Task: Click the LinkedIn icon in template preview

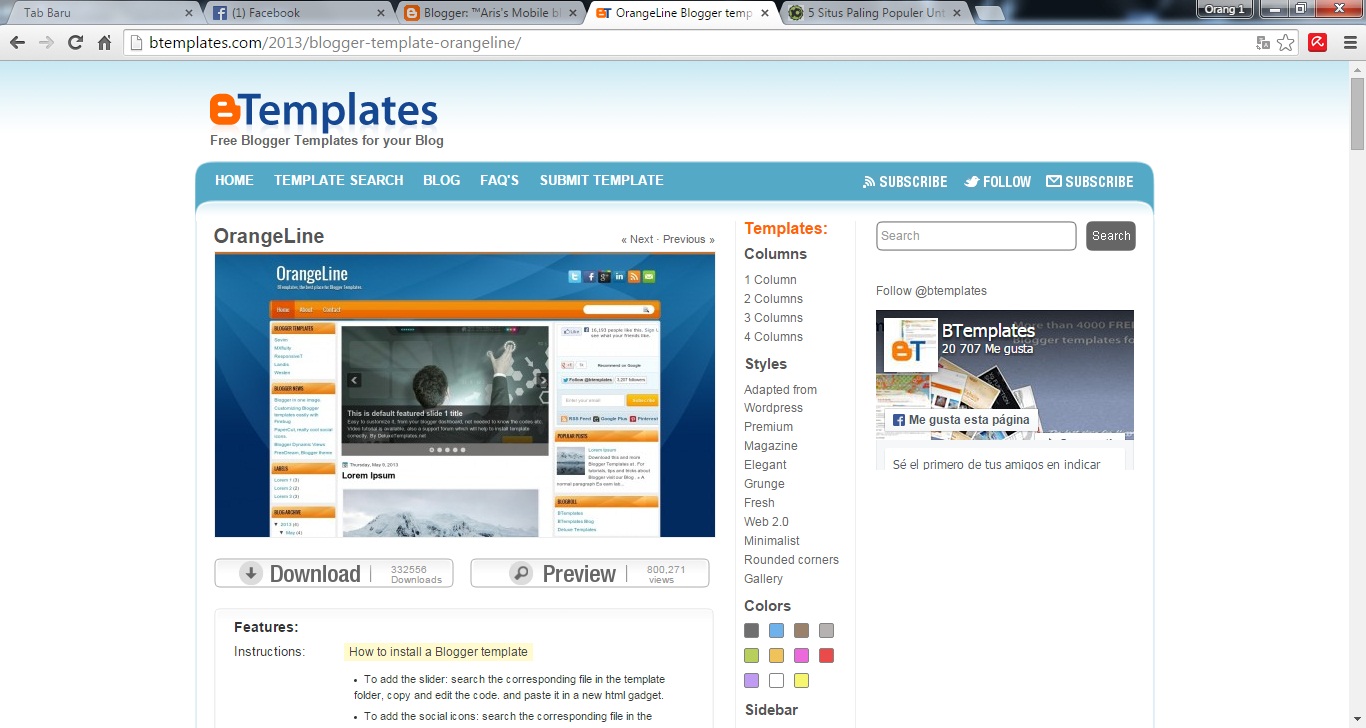Action: click(620, 277)
